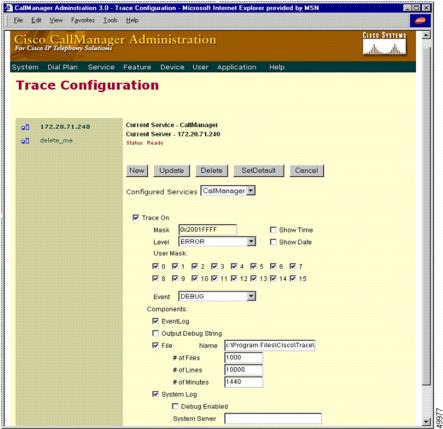Click the Internet Explorer icon in title bar
This screenshot has height=429, width=443.
9,8
